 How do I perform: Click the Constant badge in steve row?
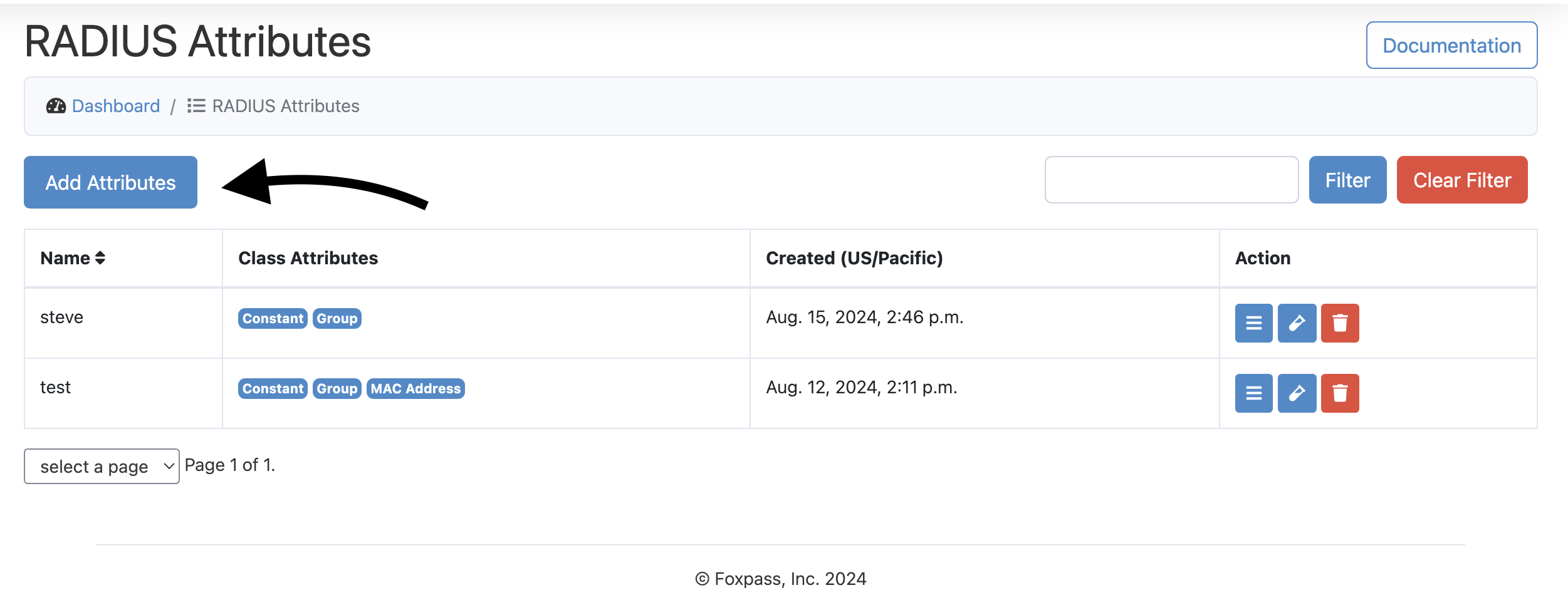coord(273,318)
